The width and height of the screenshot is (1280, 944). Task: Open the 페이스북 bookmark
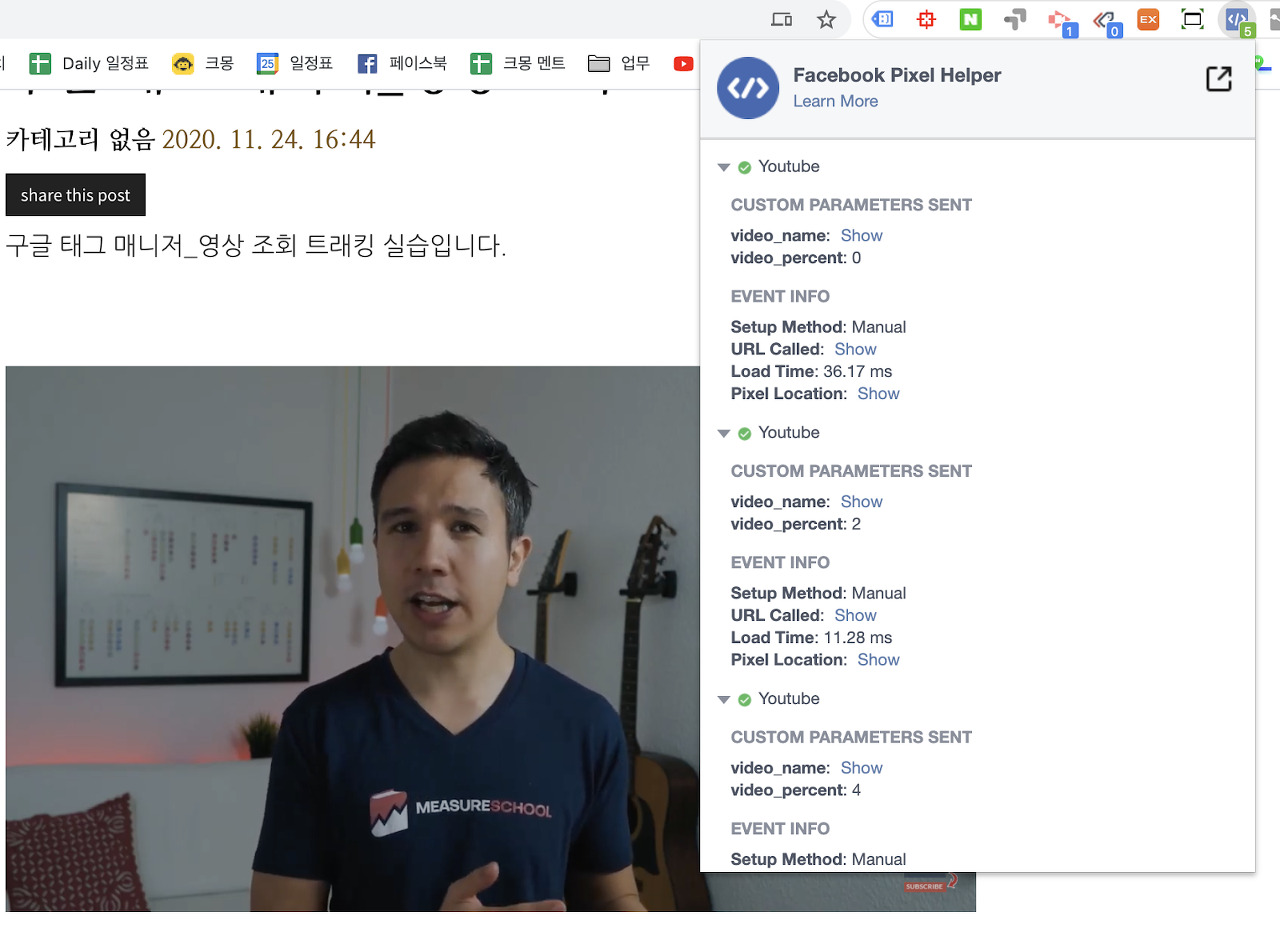pos(401,64)
